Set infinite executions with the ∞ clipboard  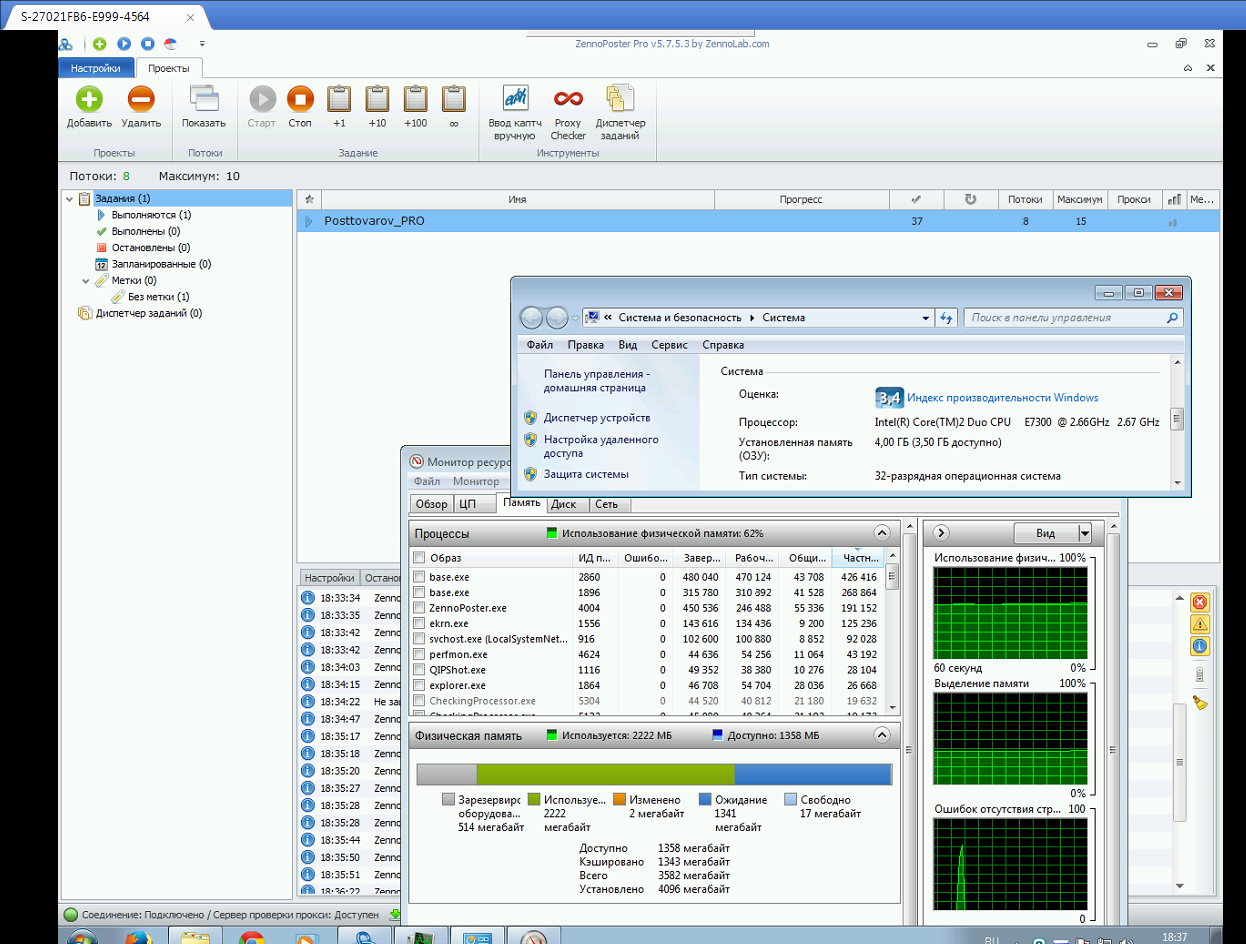pos(454,99)
